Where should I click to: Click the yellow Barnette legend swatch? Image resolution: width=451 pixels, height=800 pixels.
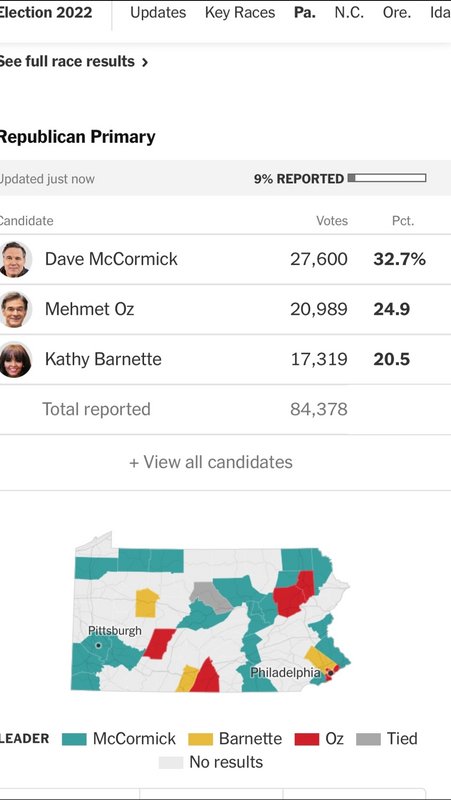pos(201,739)
